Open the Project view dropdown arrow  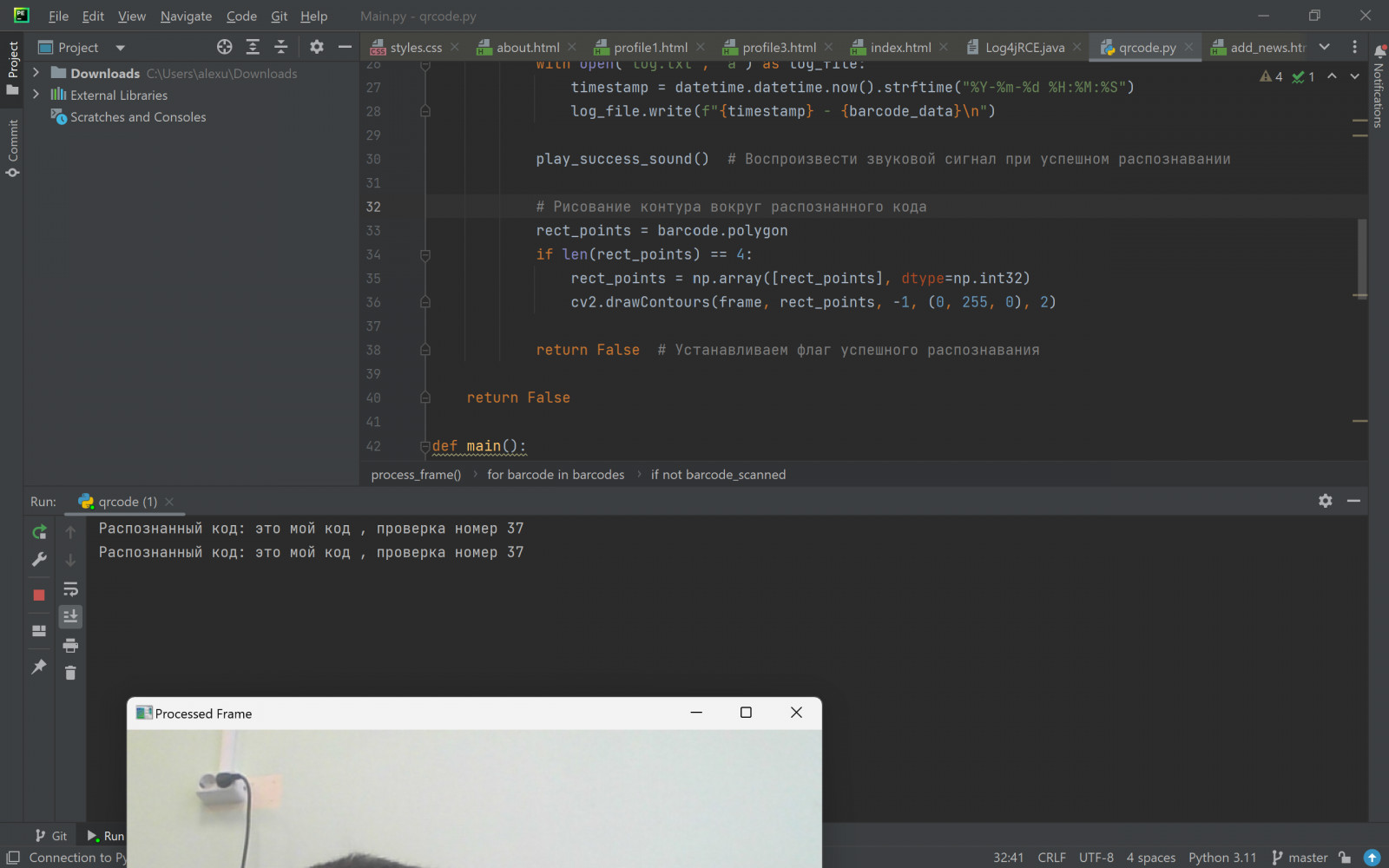click(120, 48)
